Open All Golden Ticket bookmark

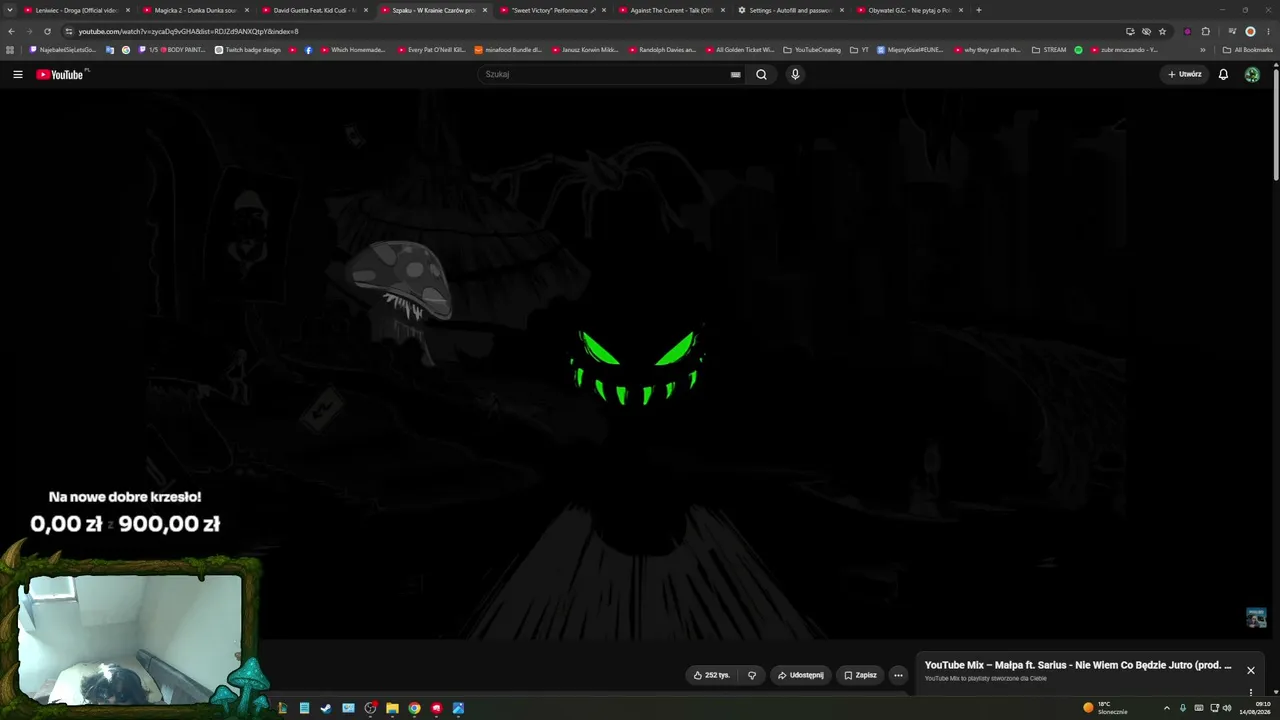click(740, 50)
